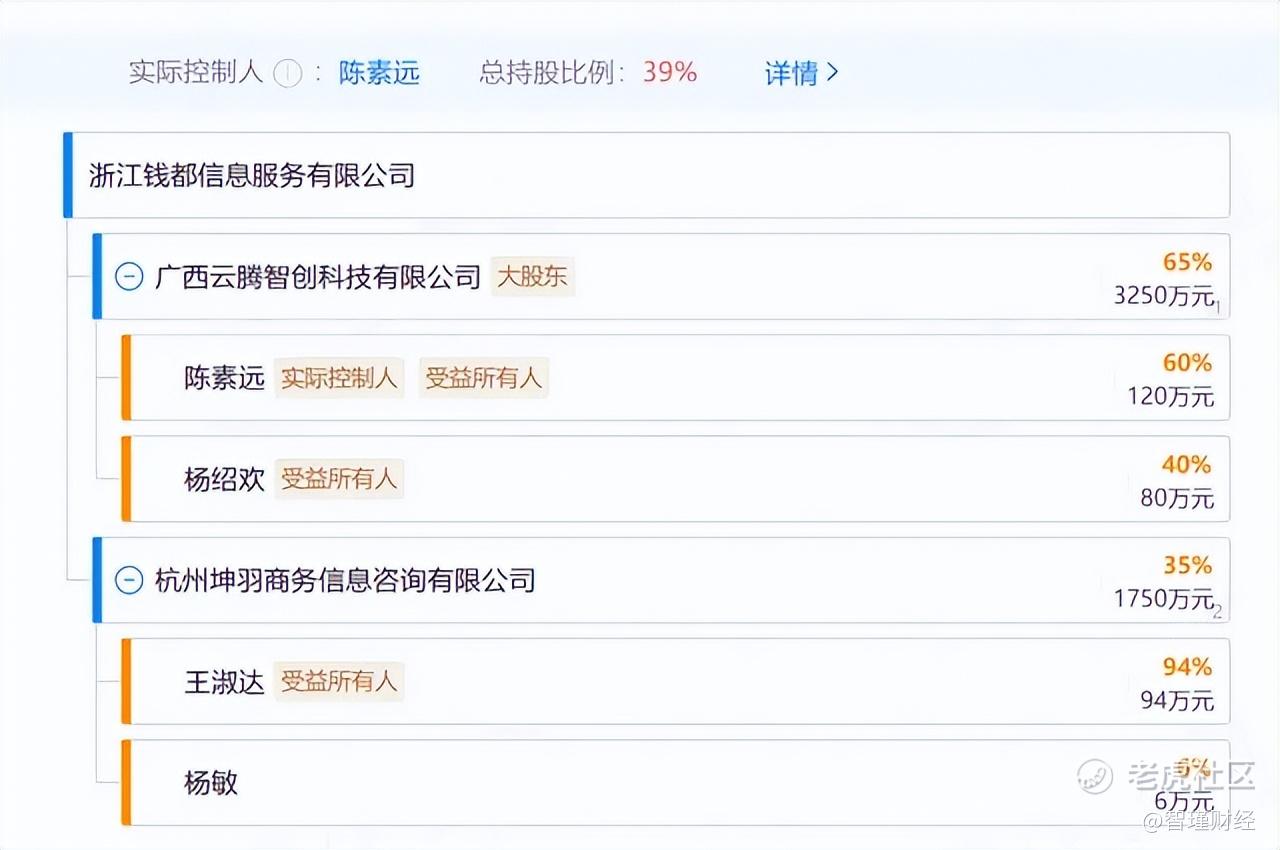1280x850 pixels.
Task: Click the info icon beside 实际控制人
Action: click(288, 73)
